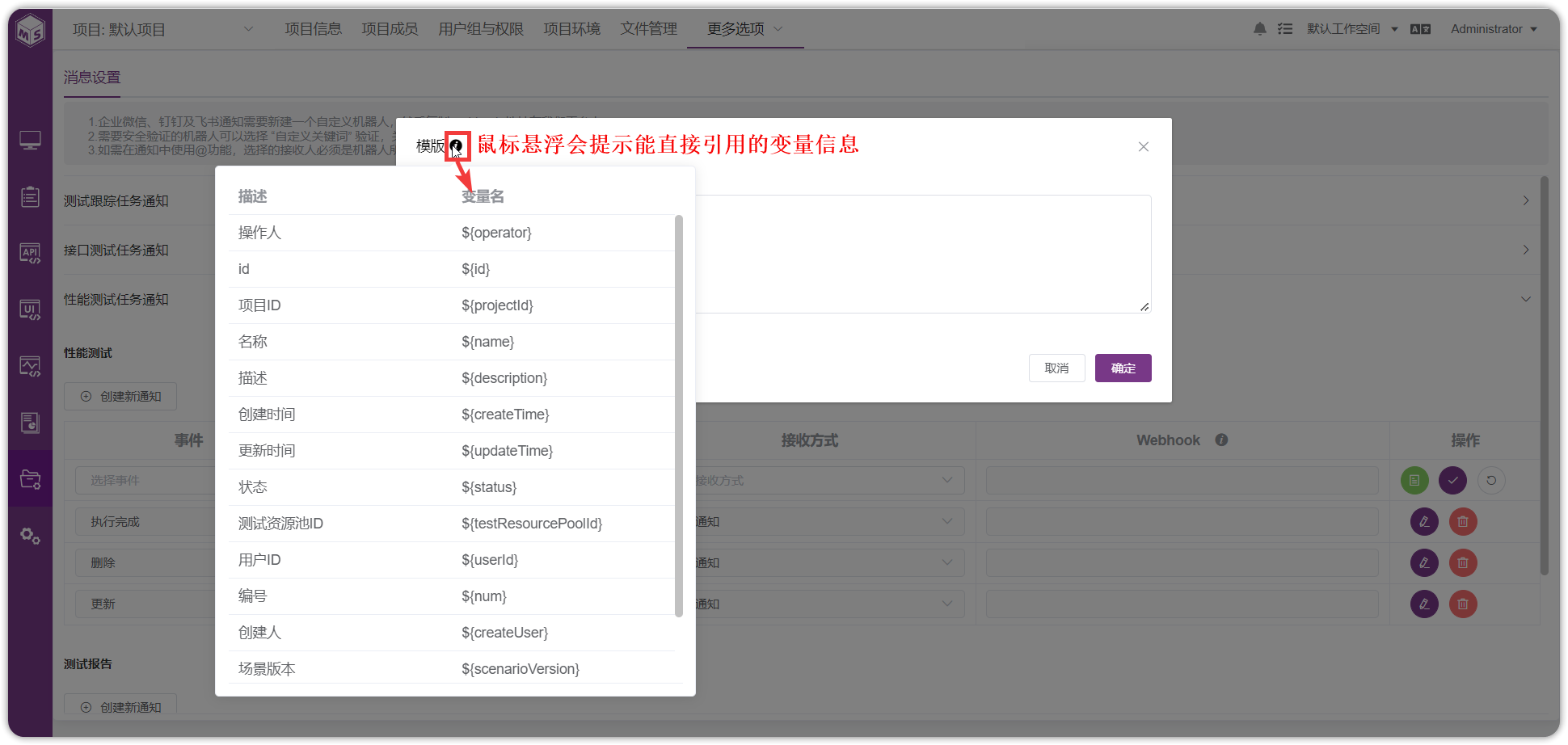
Task: Click the 取消 button in dialog
Action: pos(1057,368)
